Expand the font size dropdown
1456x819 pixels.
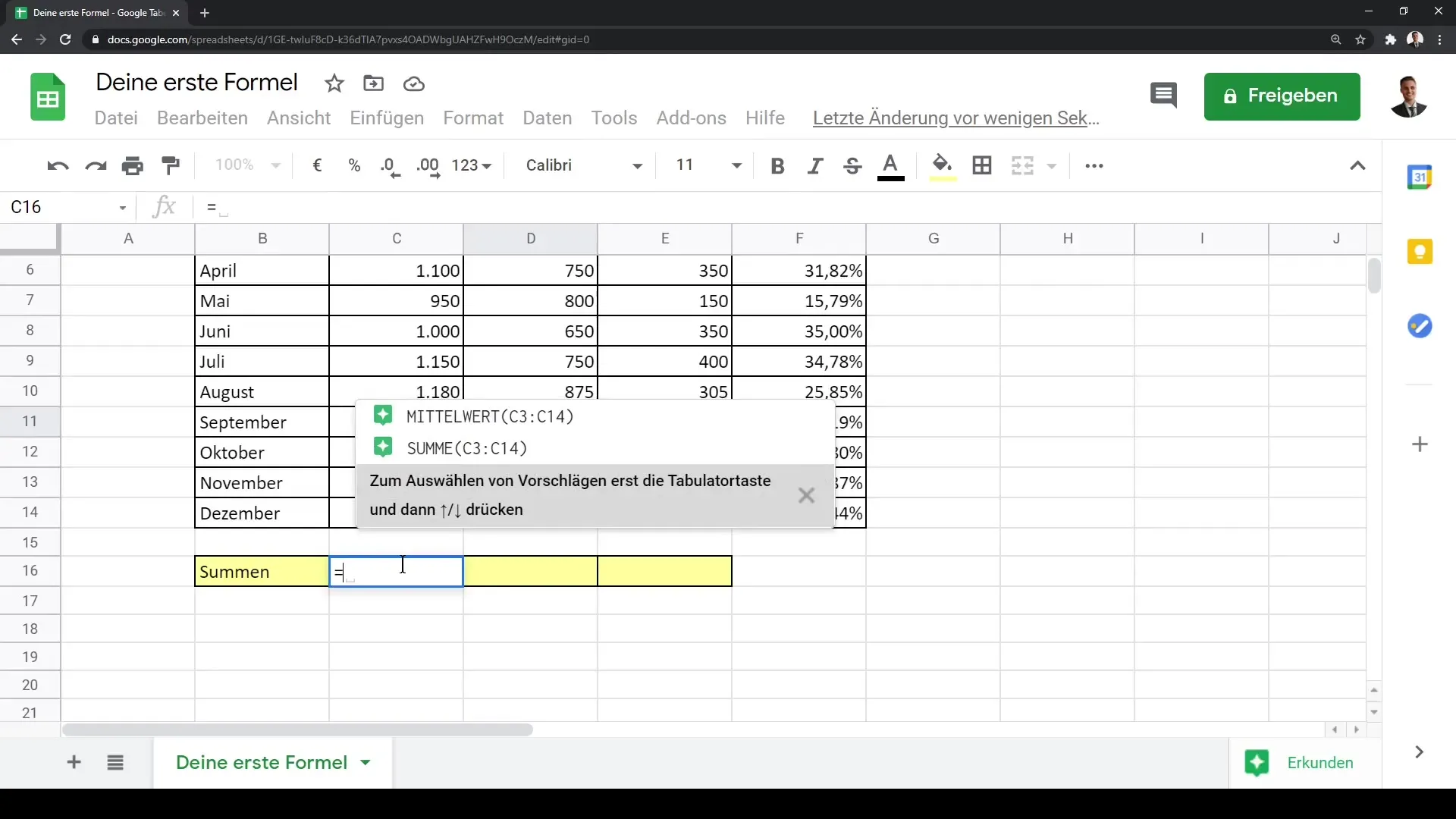(737, 166)
